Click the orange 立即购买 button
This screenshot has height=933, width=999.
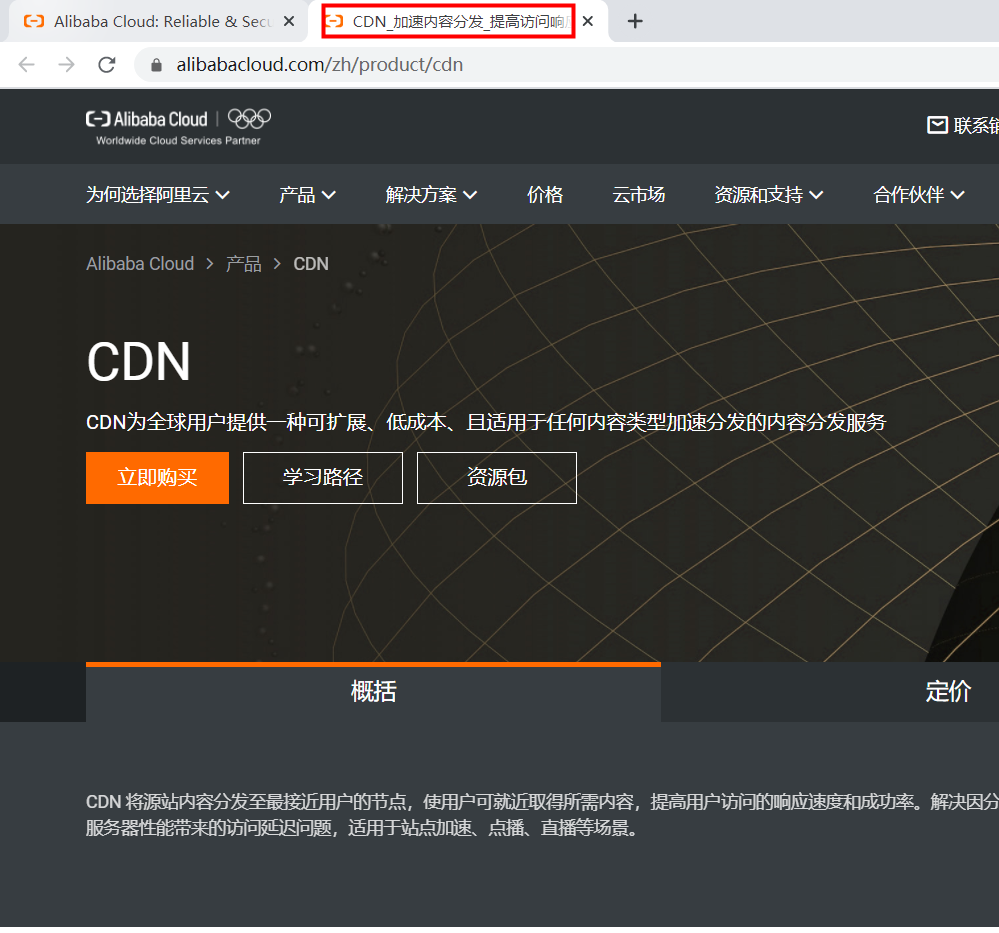[x=157, y=478]
